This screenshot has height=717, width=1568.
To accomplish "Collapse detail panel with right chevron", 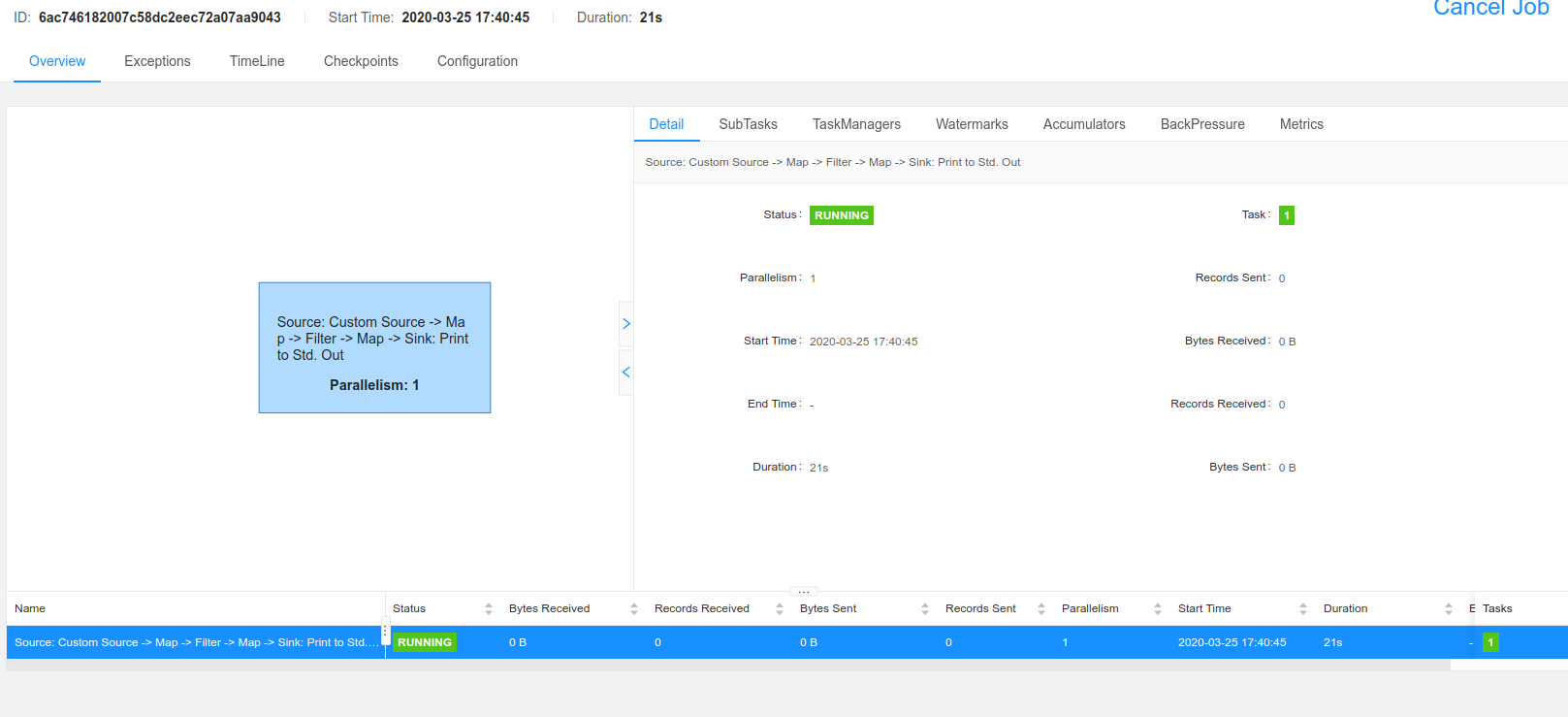I will click(x=626, y=324).
